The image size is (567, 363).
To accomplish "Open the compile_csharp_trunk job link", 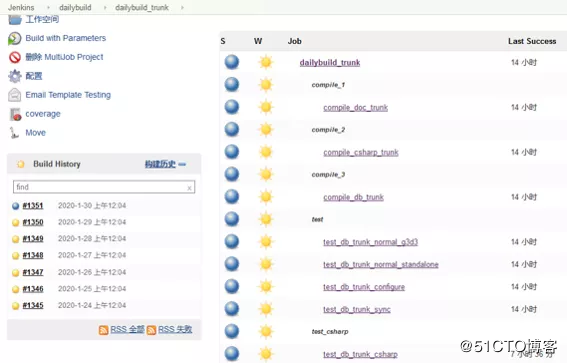I will tap(361, 152).
